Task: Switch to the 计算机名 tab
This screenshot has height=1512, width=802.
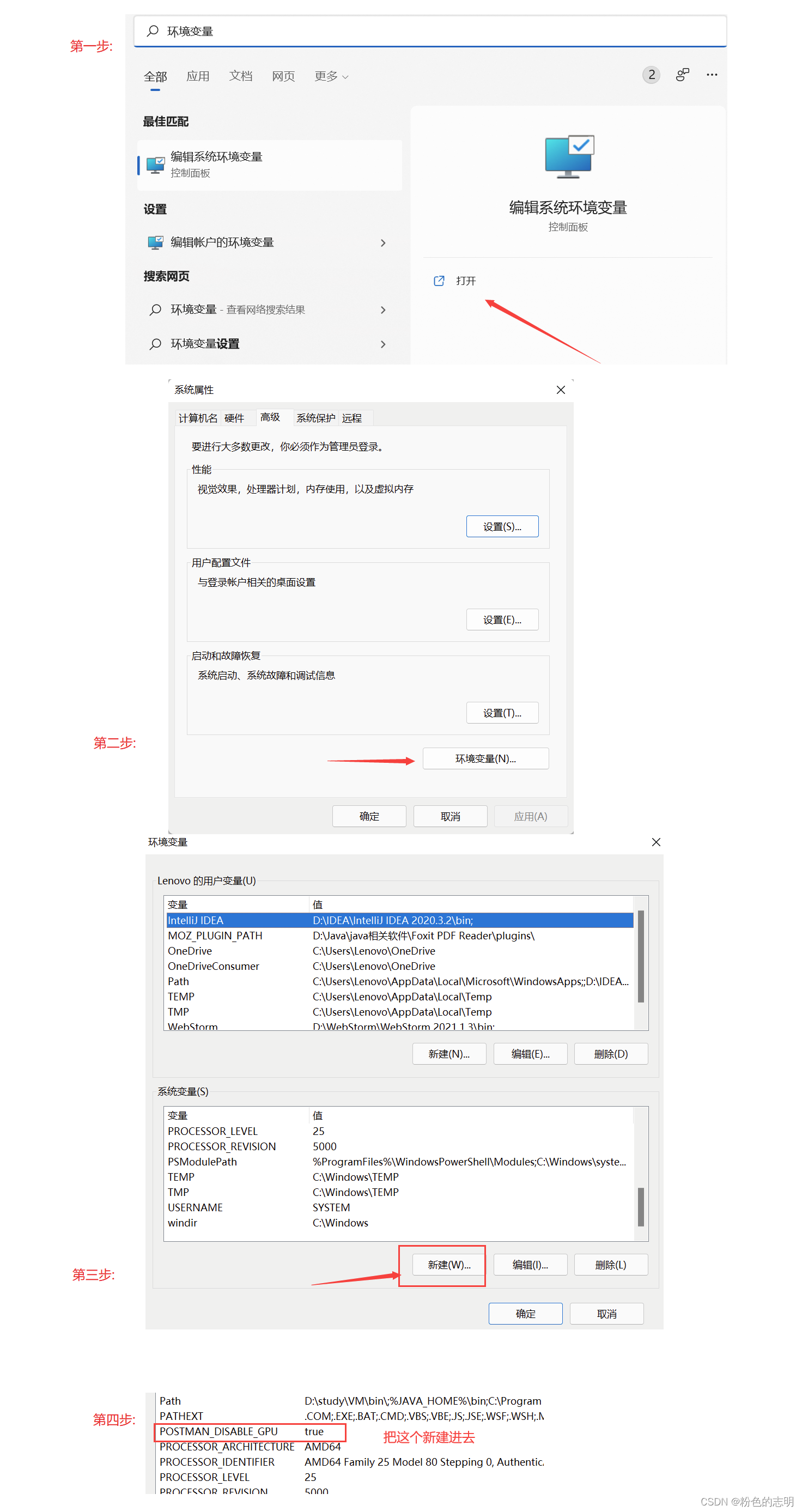Action: tap(198, 418)
